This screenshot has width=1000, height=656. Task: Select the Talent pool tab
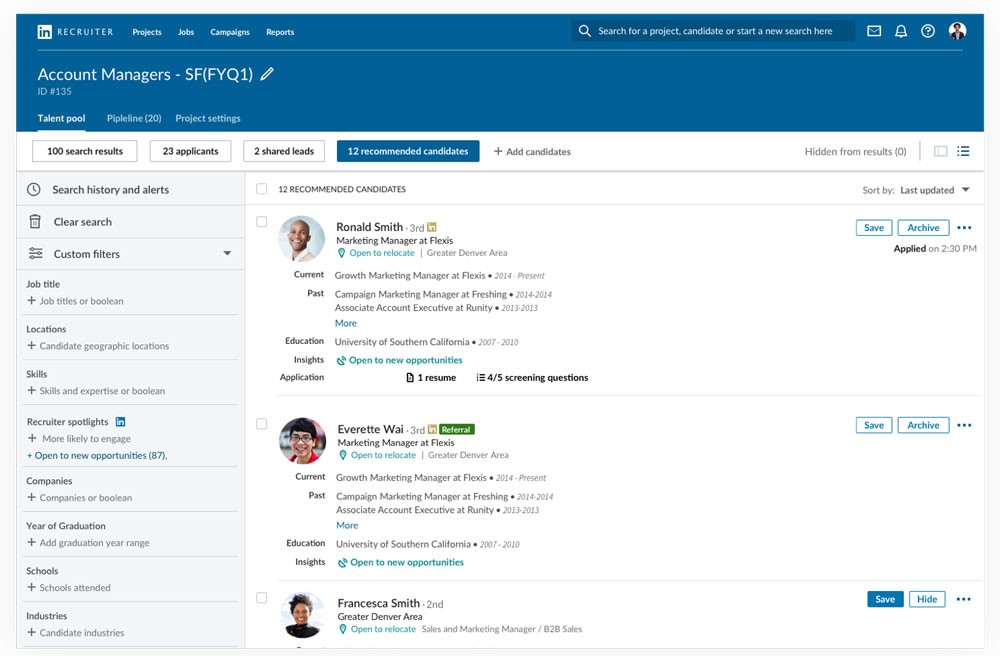pyautogui.click(x=61, y=118)
